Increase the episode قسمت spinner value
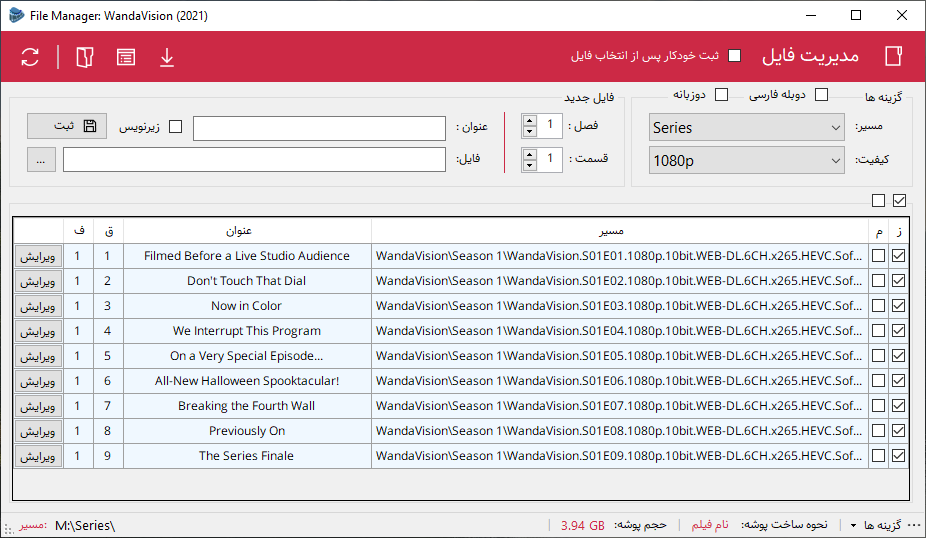Screen dimensions: 926x538 [x=530, y=154]
